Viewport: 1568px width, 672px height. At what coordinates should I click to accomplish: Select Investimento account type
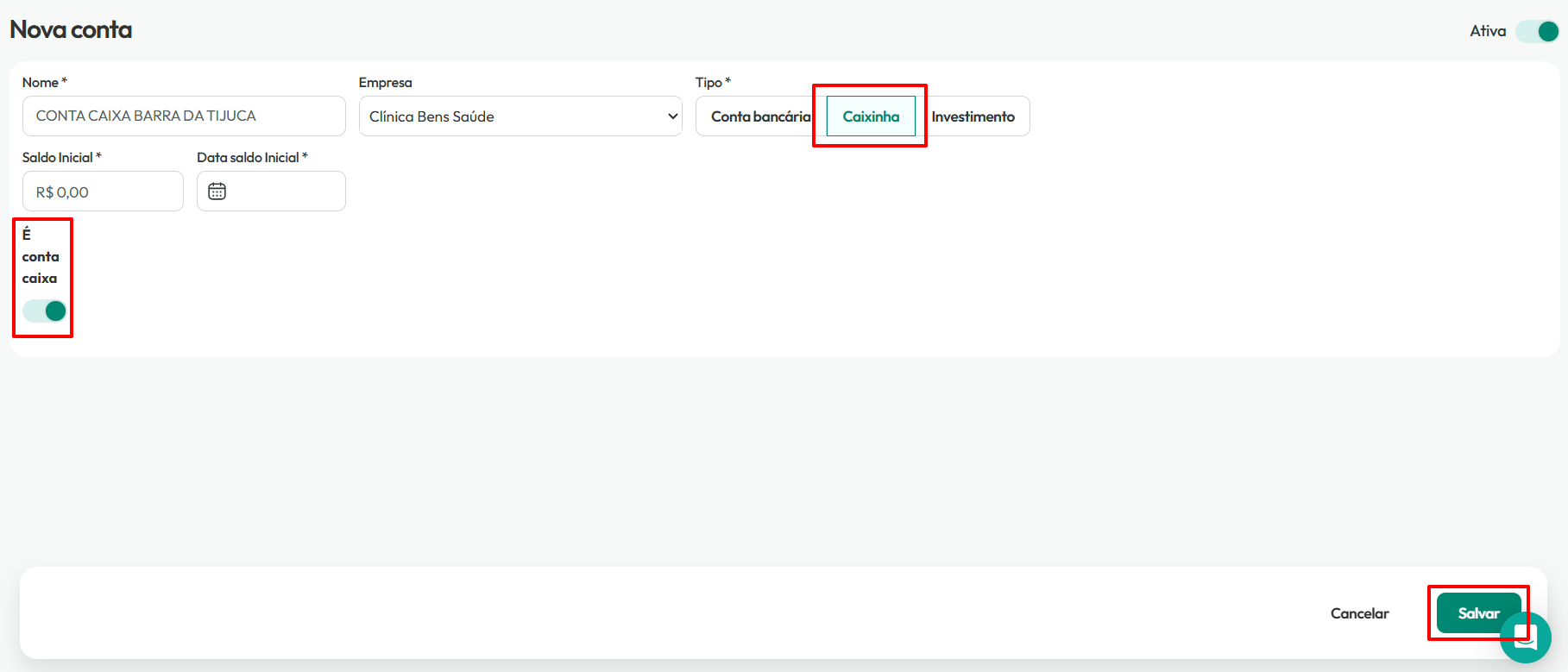(x=973, y=116)
